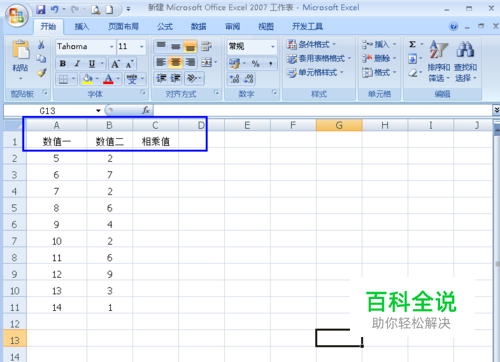Copy the selection using the copy icon
Image resolution: width=500 pixels, height=362 pixels.
pyautogui.click(x=41, y=59)
